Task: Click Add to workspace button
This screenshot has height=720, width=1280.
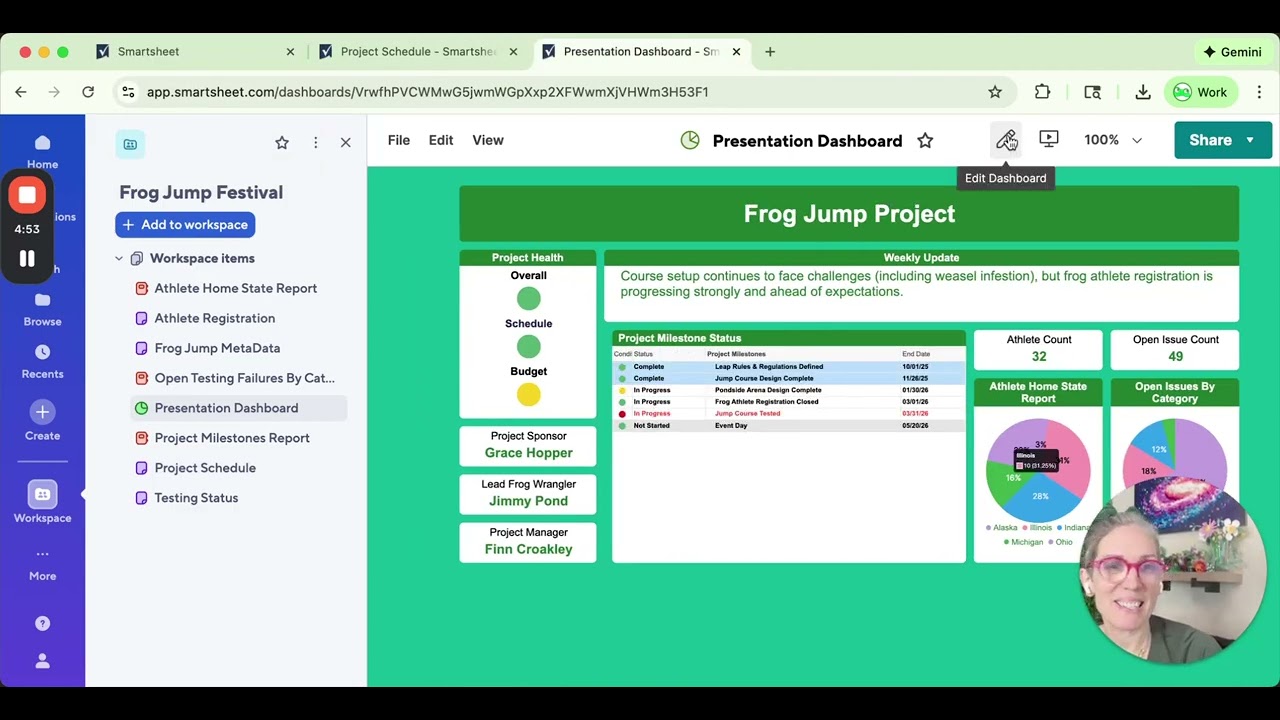Action: tap(185, 225)
